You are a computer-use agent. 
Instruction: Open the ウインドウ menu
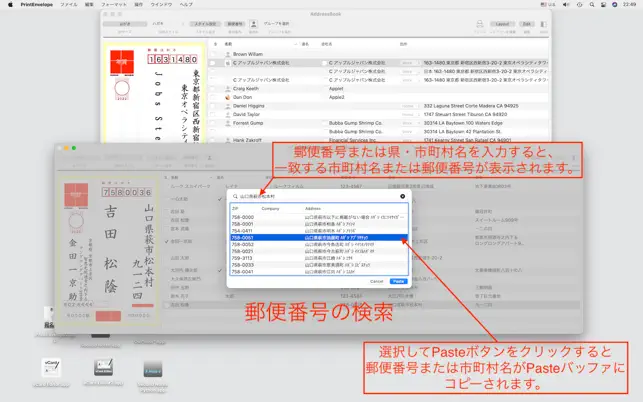pyautogui.click(x=161, y=5)
